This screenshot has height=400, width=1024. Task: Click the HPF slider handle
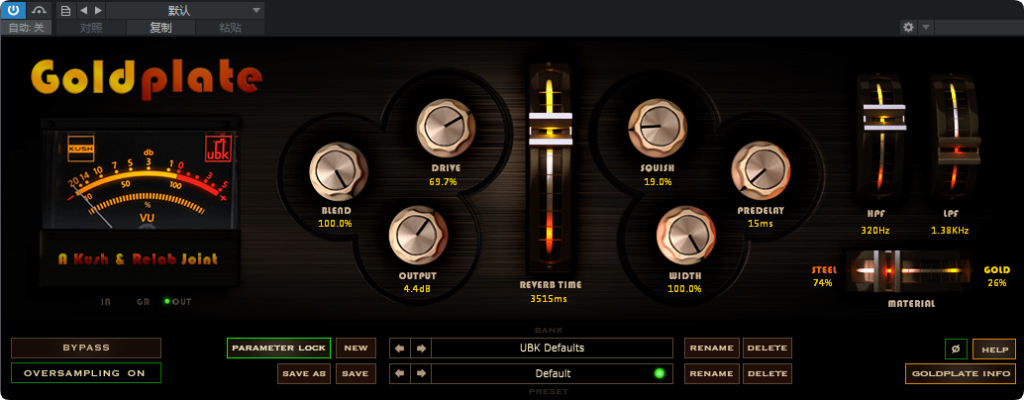pos(884,117)
